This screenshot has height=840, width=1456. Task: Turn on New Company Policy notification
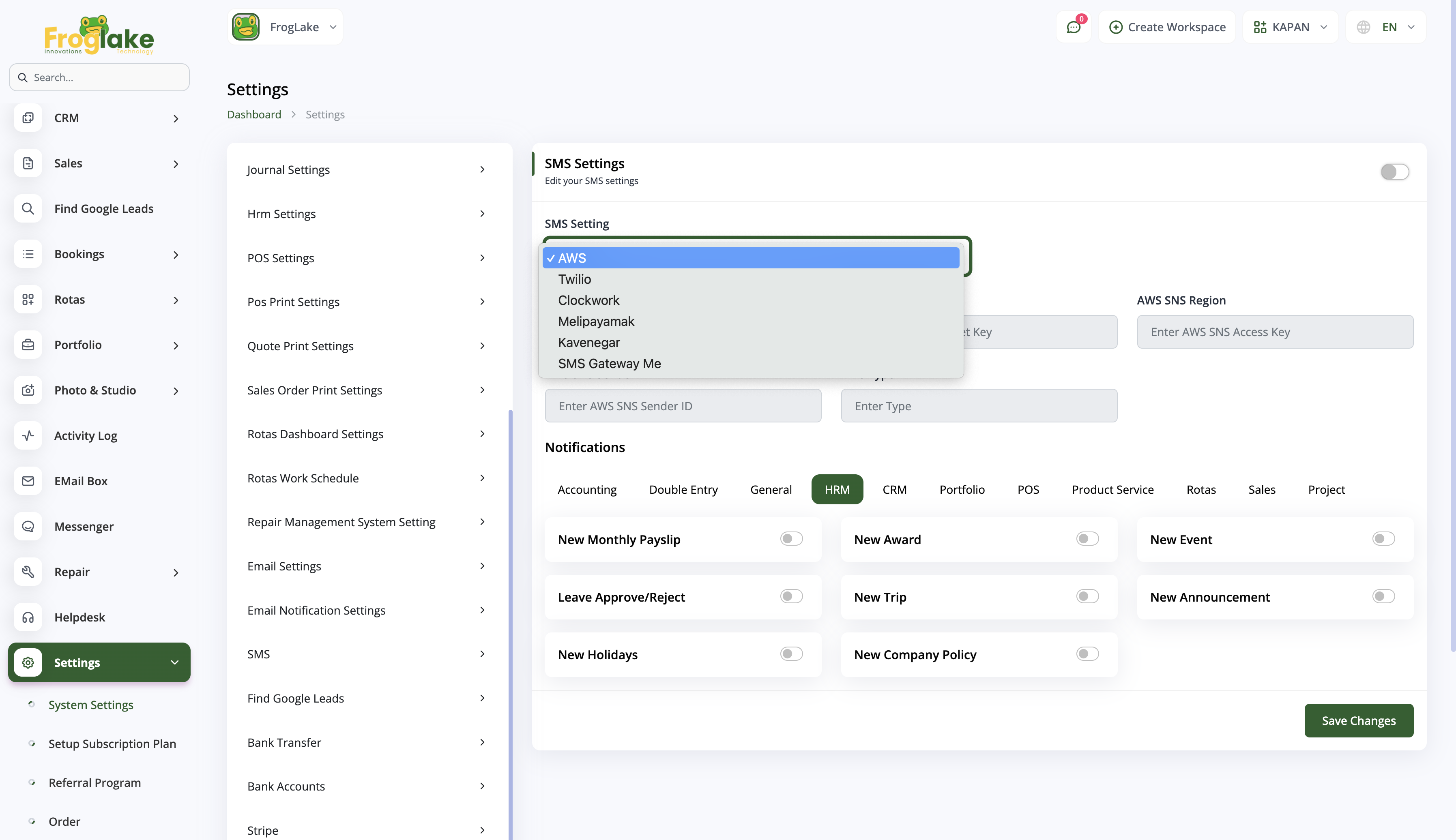[x=1087, y=654]
